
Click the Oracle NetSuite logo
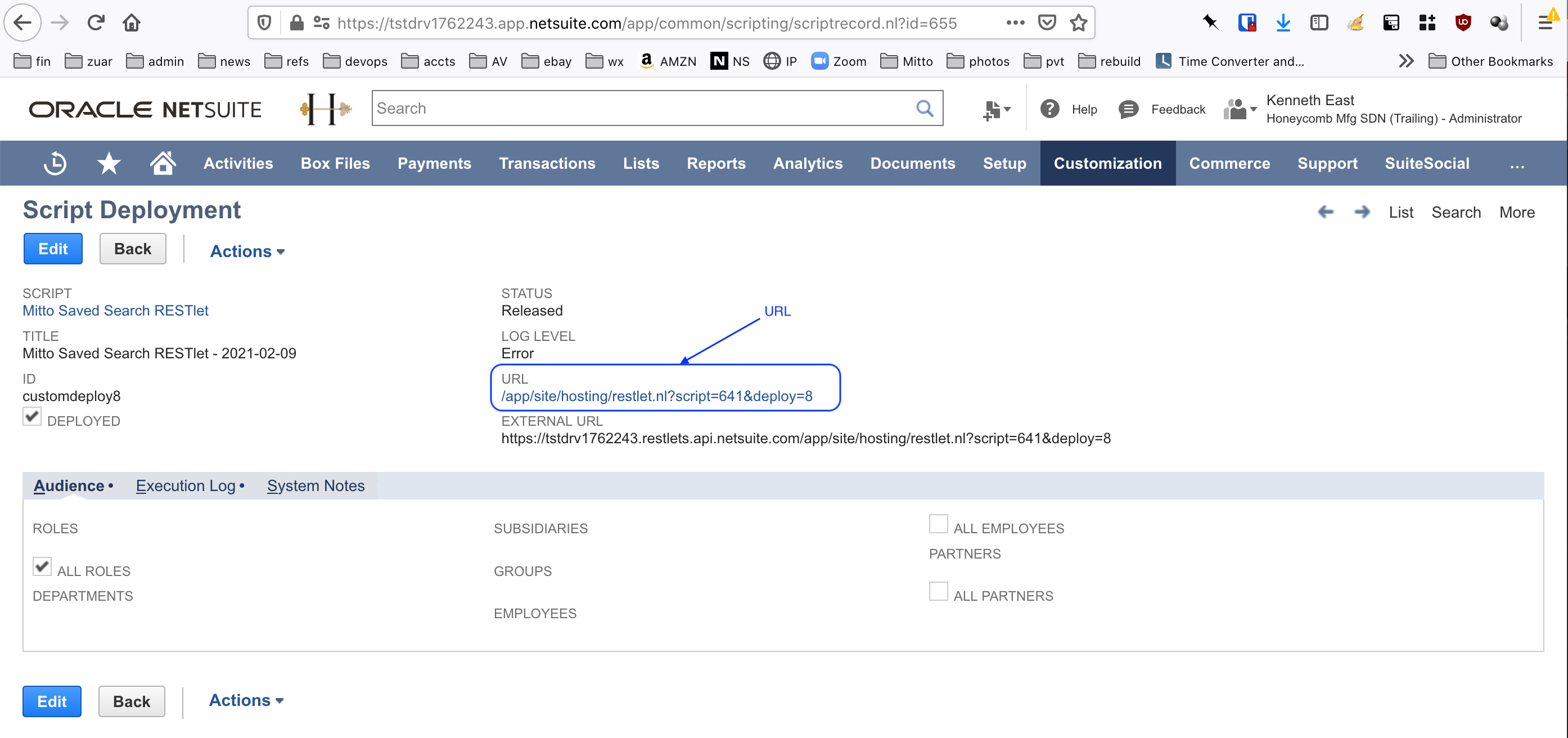(145, 109)
